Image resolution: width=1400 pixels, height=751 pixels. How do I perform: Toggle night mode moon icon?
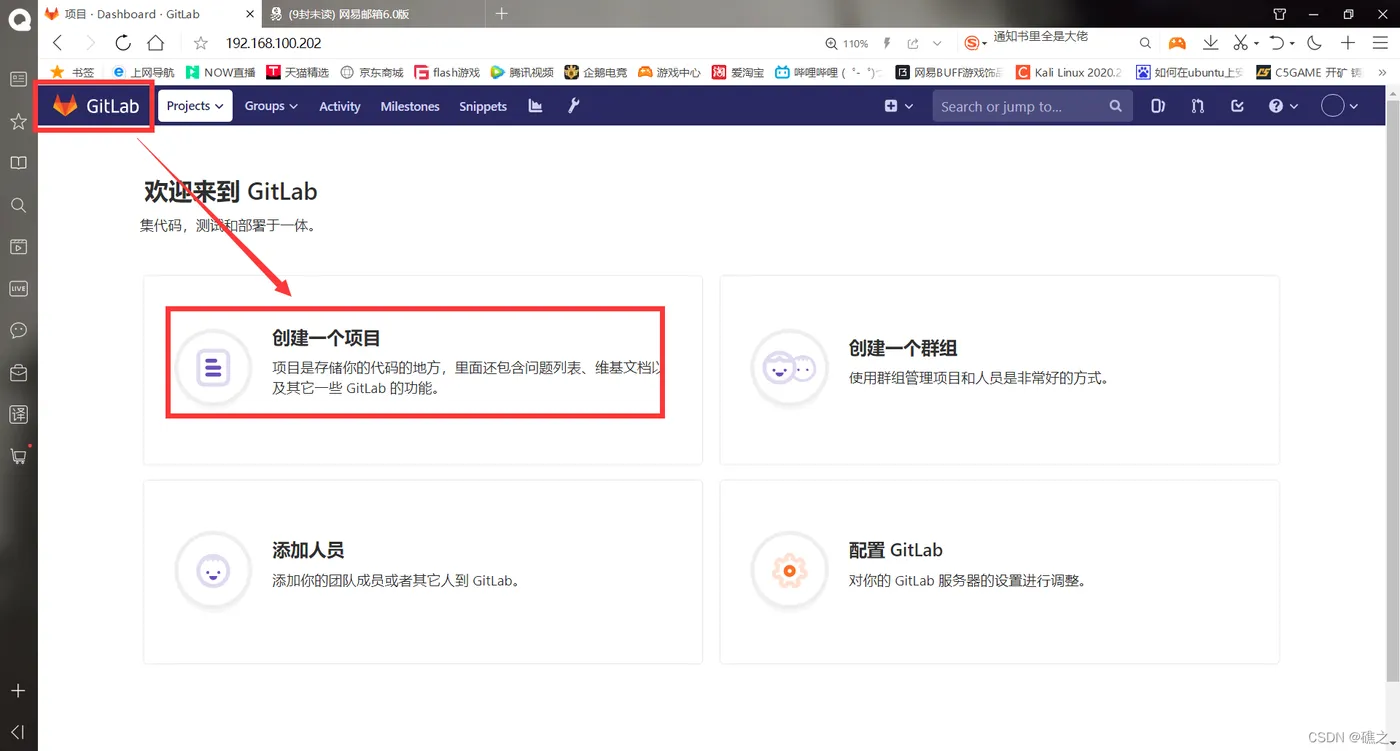click(x=1315, y=43)
